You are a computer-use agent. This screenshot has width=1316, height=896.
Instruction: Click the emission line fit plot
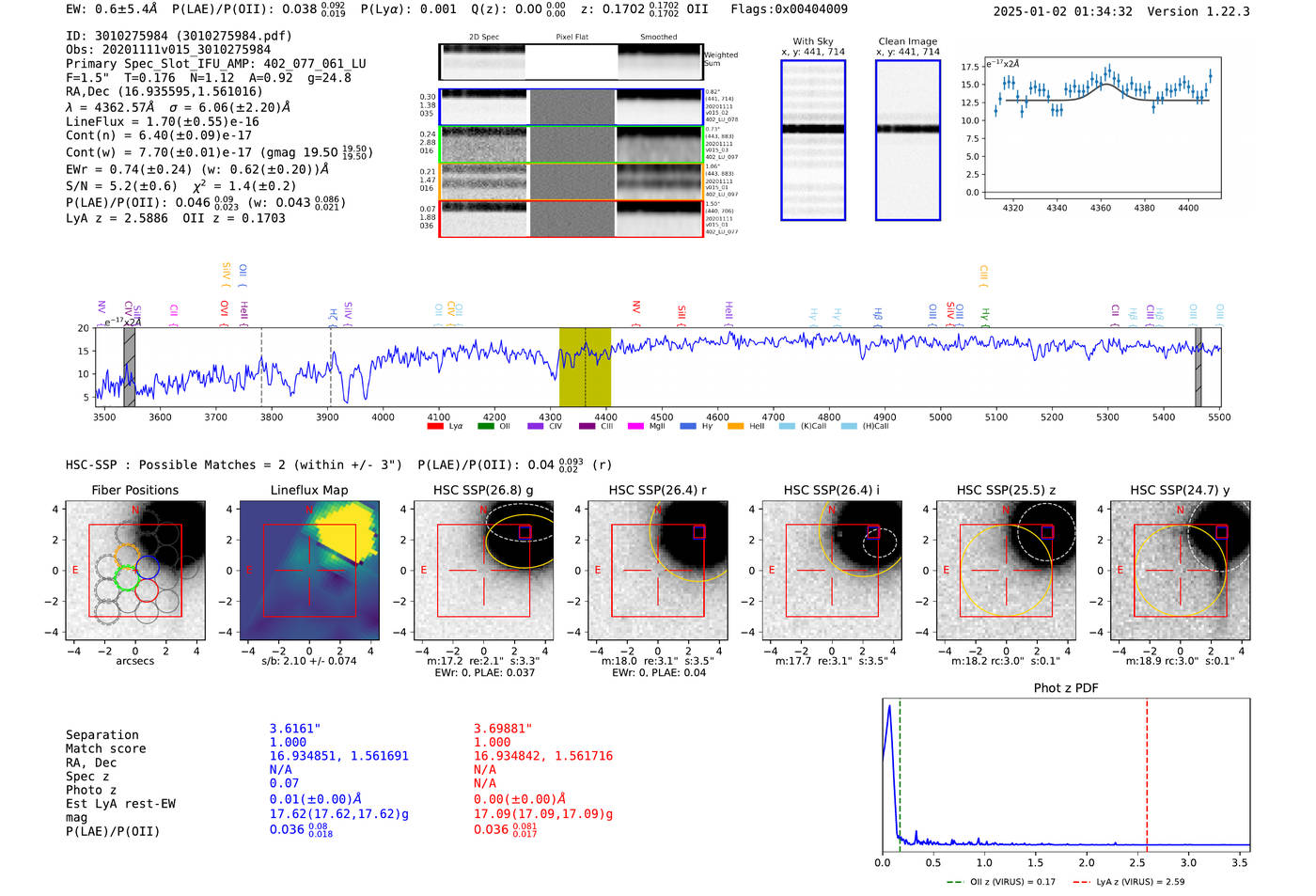click(1101, 128)
